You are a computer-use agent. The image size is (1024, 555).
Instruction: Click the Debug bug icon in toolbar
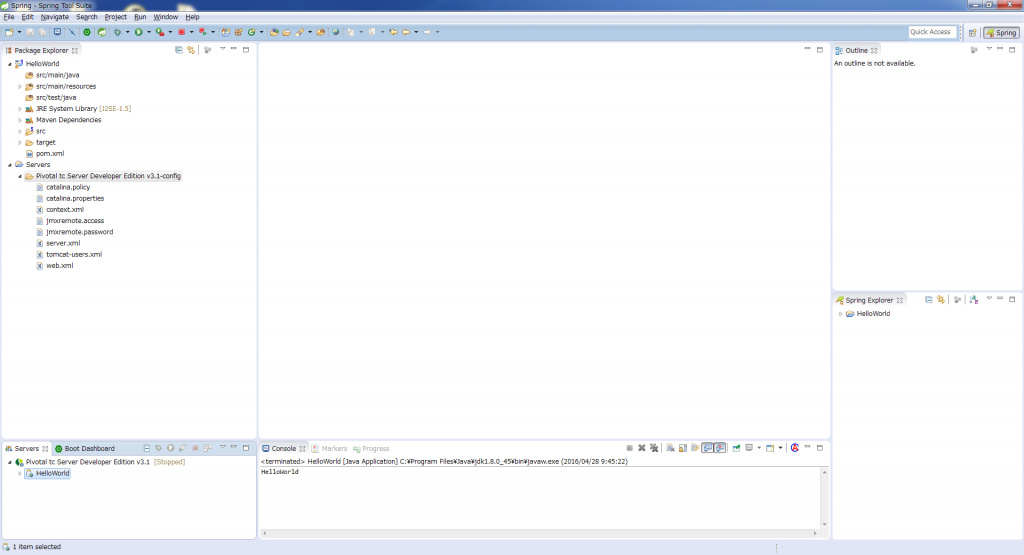(118, 32)
